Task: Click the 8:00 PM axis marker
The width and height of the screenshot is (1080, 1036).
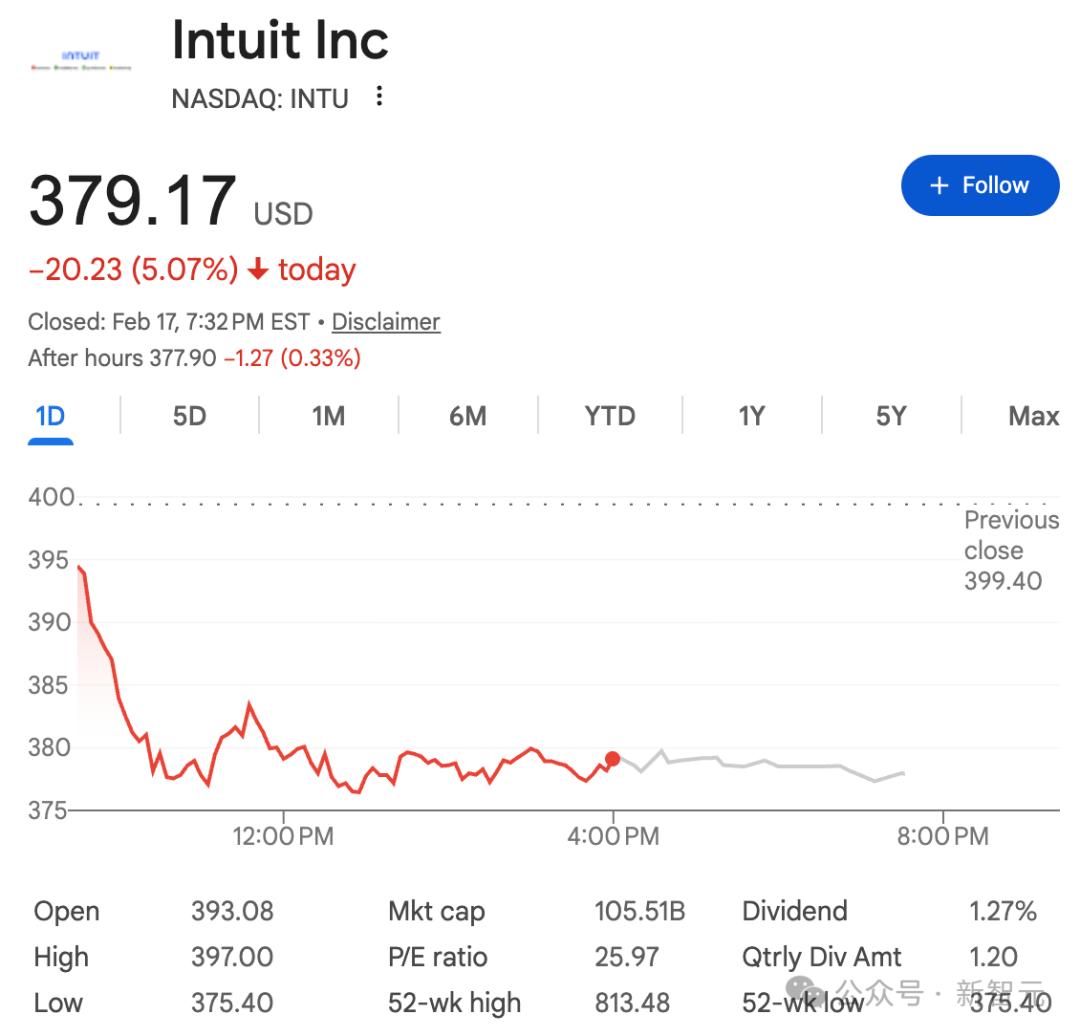Action: tap(942, 836)
